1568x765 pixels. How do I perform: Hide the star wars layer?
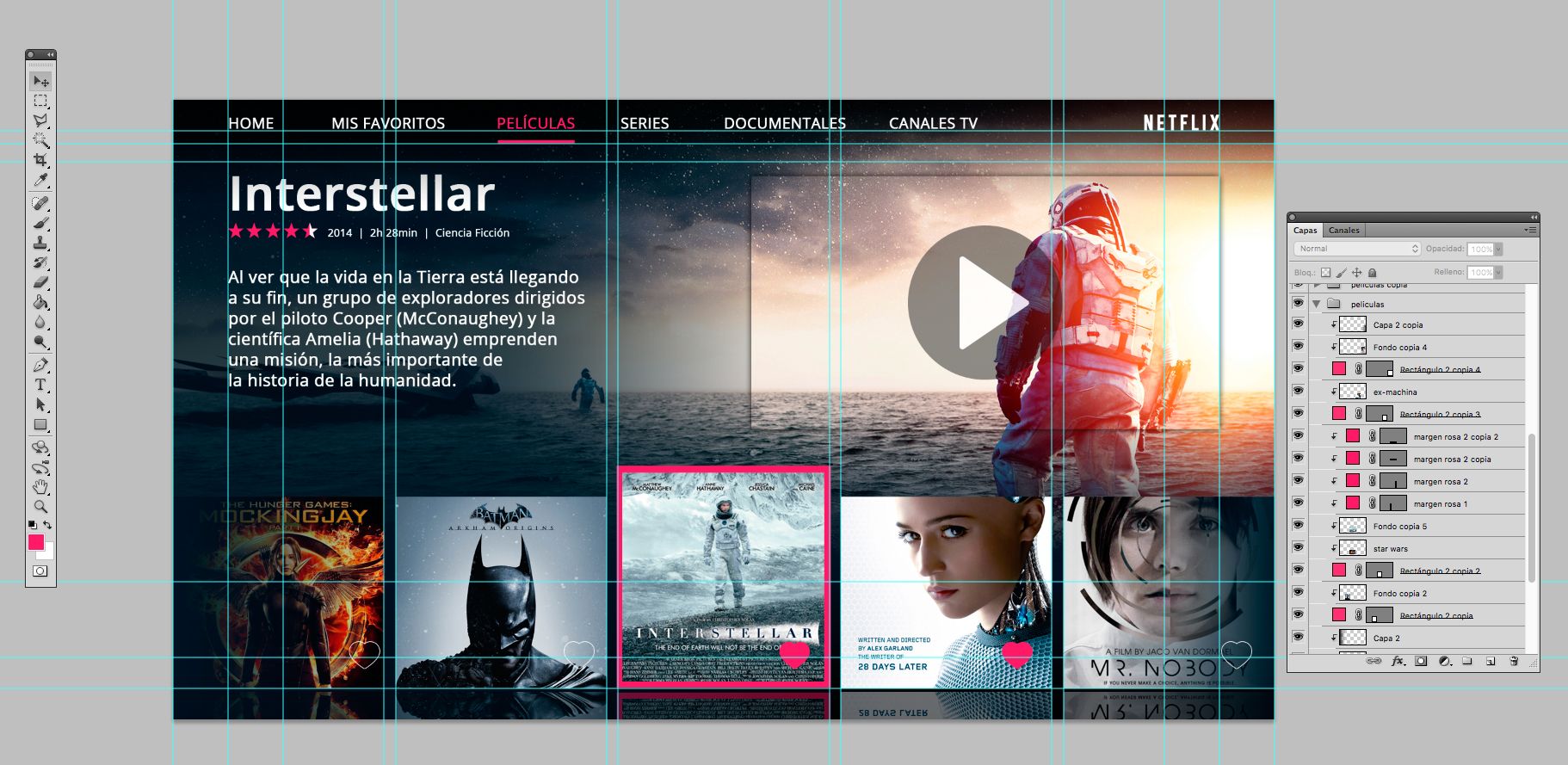click(1298, 547)
